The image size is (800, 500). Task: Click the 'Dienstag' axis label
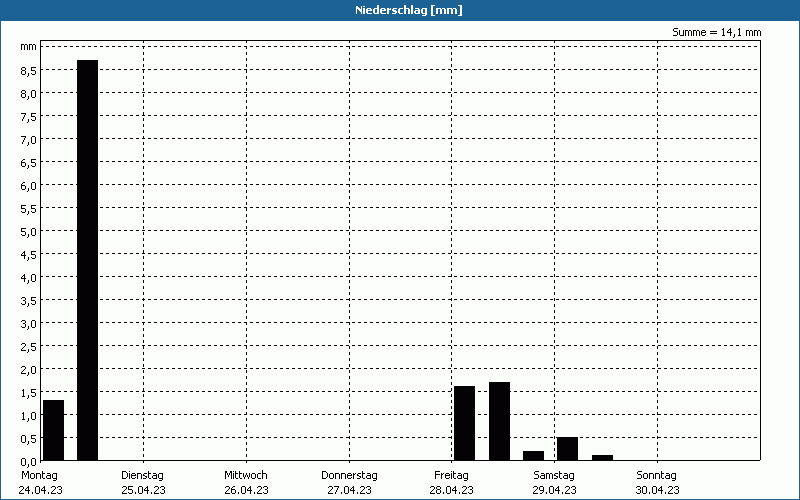click(142, 476)
